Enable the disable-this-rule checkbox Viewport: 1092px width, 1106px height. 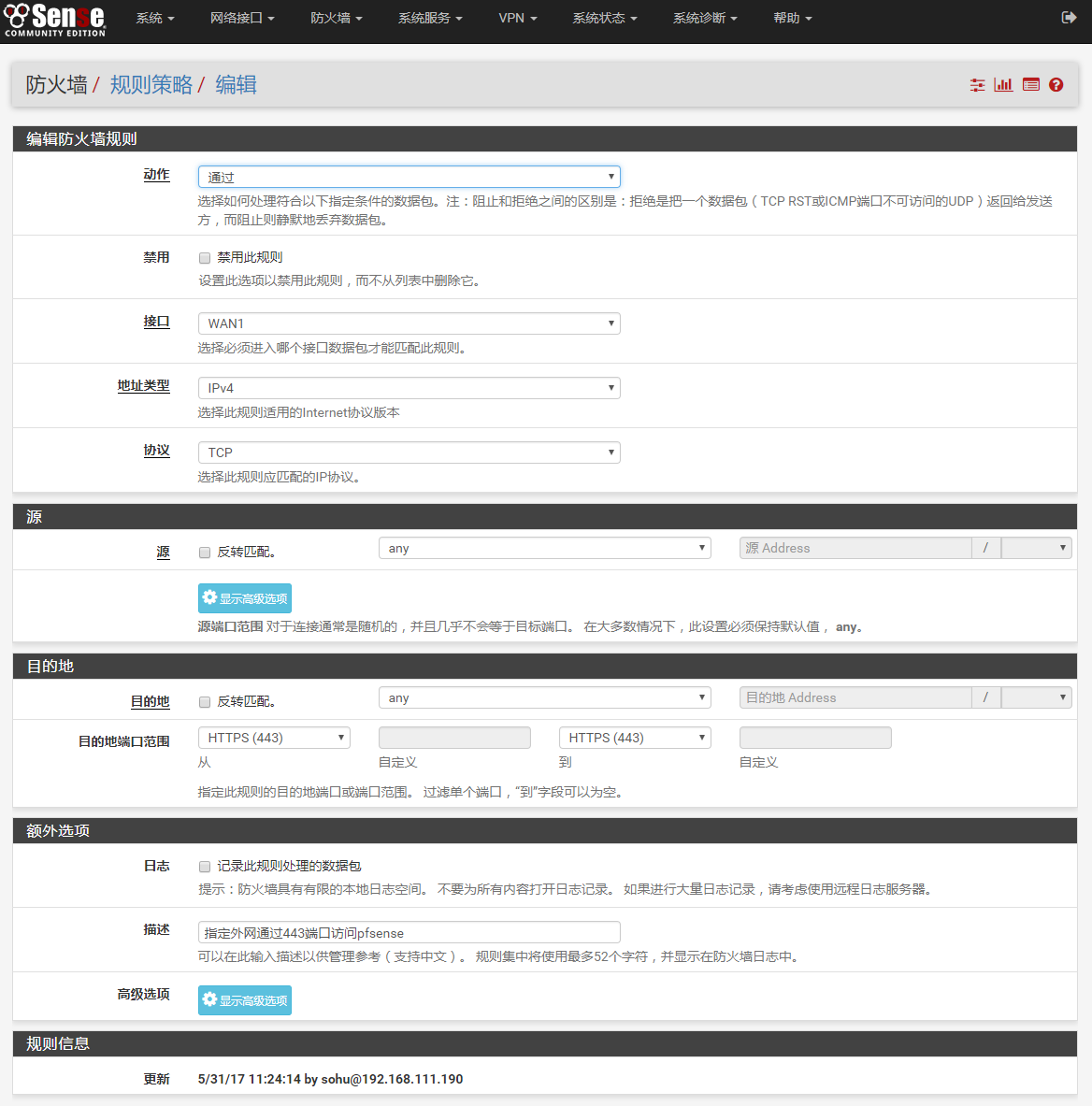(205, 258)
